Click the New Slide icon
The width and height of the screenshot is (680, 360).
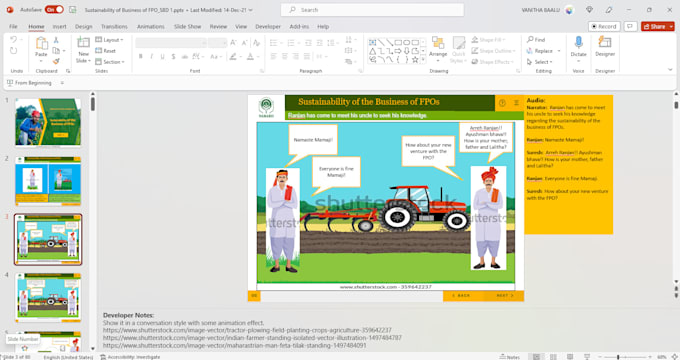(x=83, y=43)
